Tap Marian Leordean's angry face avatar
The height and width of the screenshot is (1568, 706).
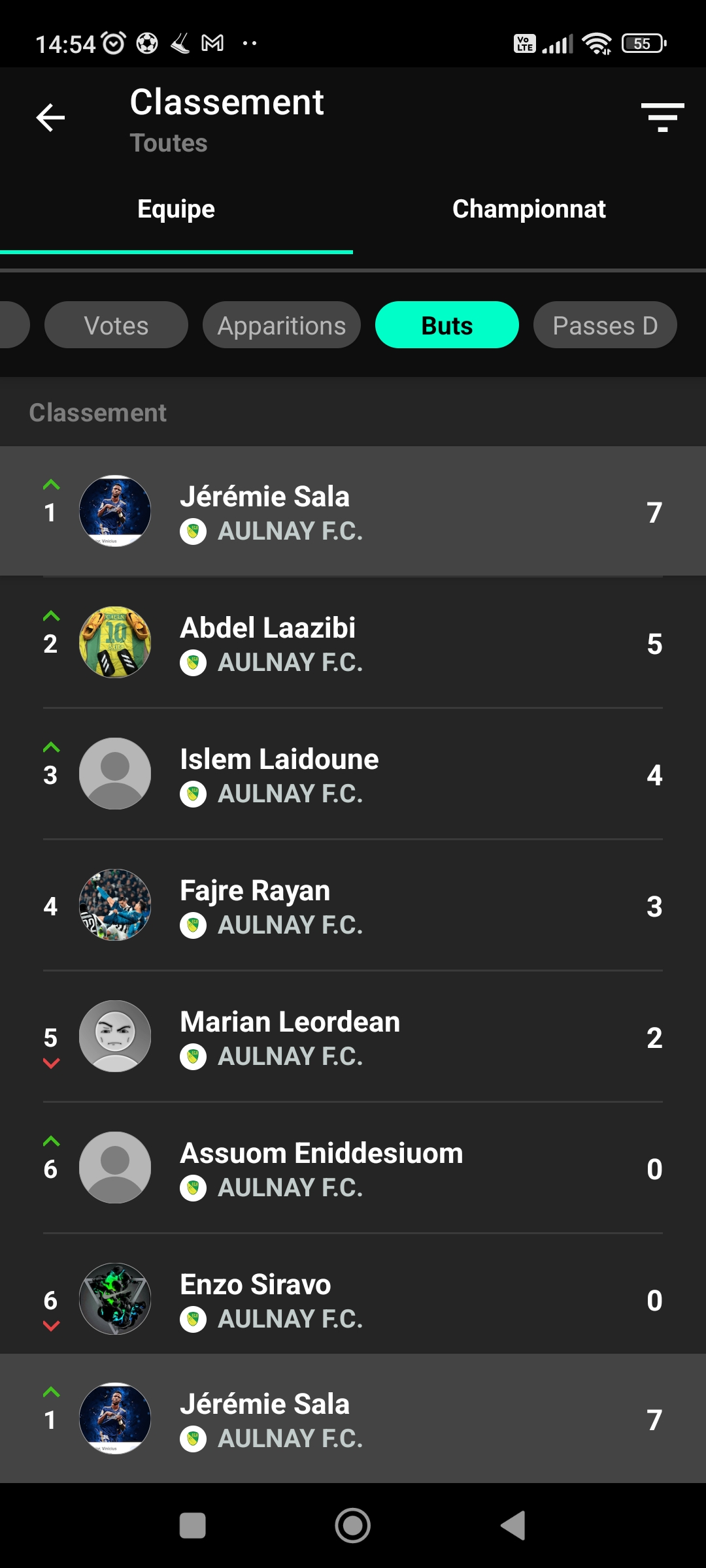[115, 1036]
